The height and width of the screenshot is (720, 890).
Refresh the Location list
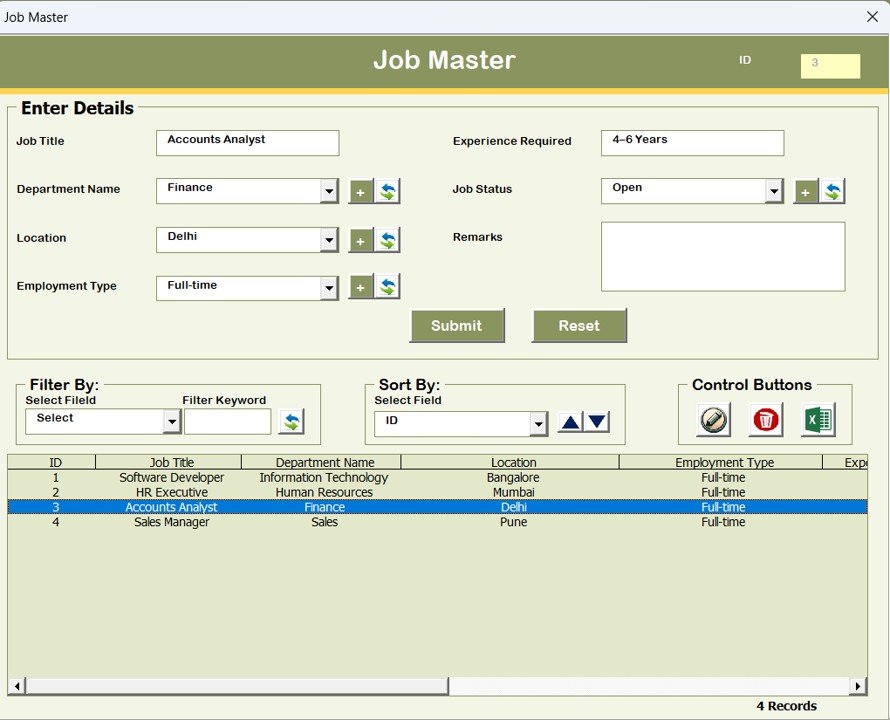[387, 239]
